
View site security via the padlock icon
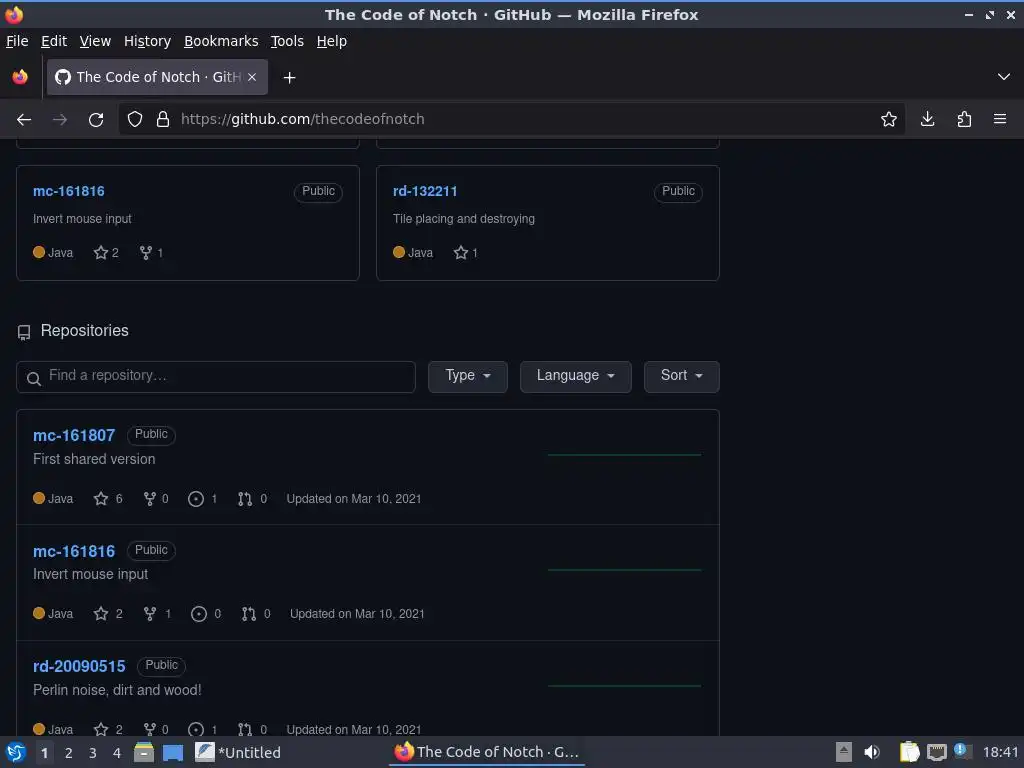coord(163,120)
